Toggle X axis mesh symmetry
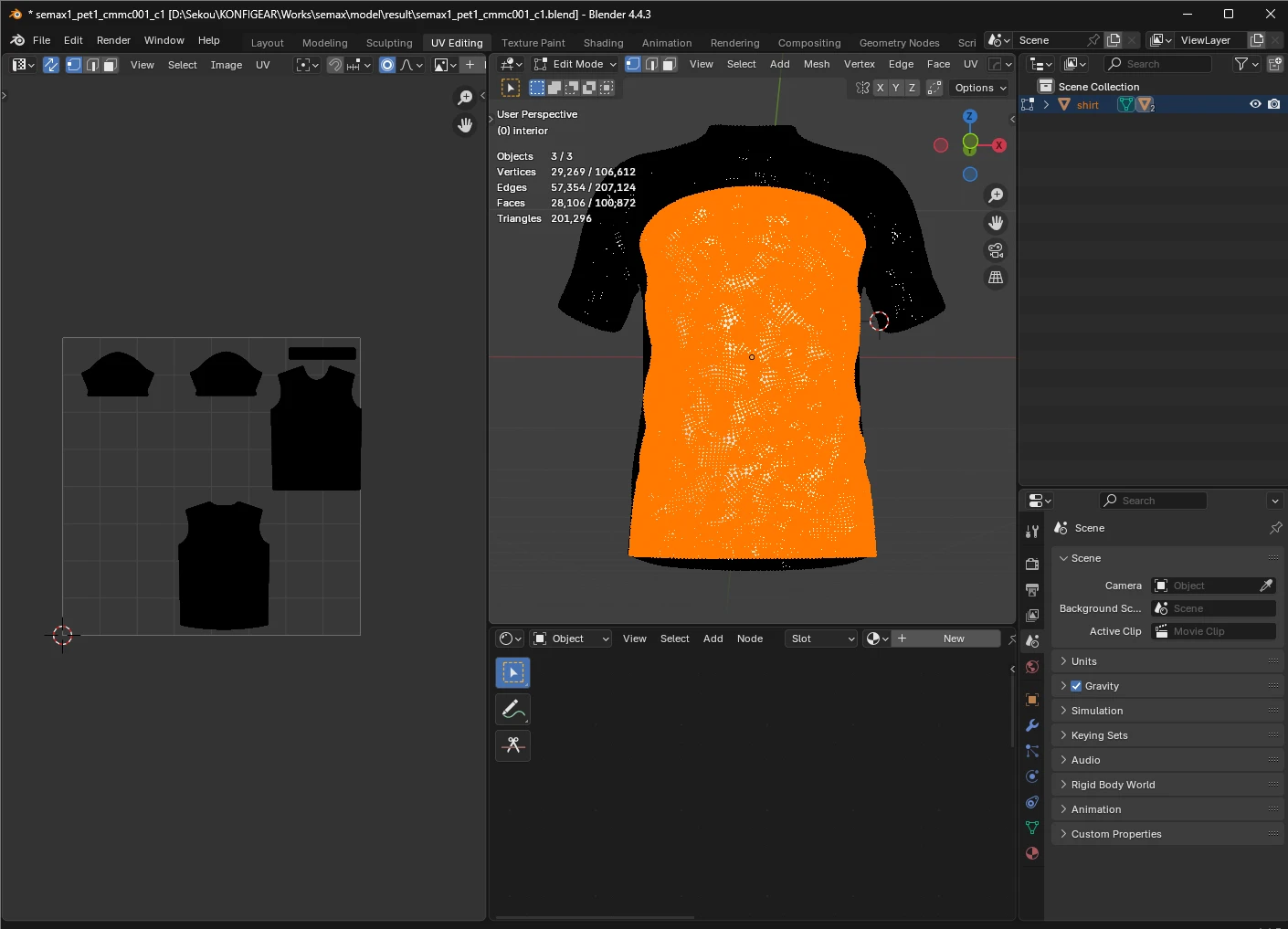The image size is (1288, 929). (x=880, y=88)
